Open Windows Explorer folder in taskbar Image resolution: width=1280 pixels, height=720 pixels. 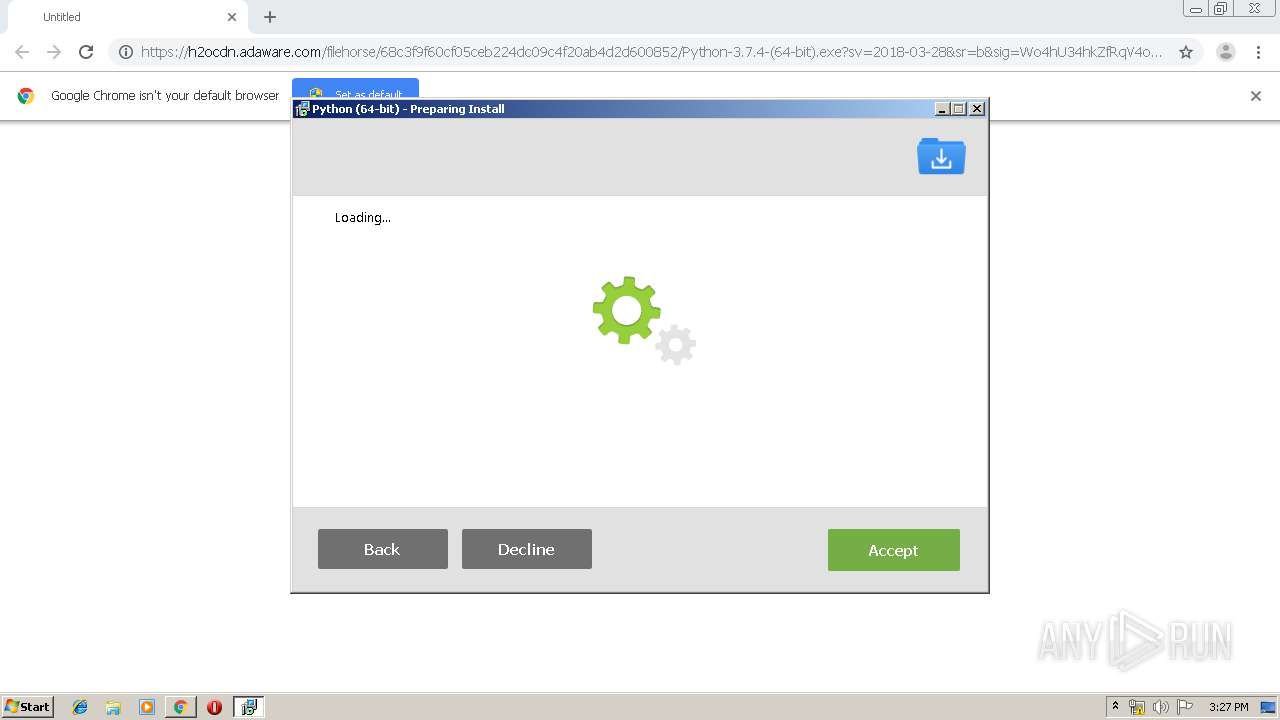pos(113,707)
